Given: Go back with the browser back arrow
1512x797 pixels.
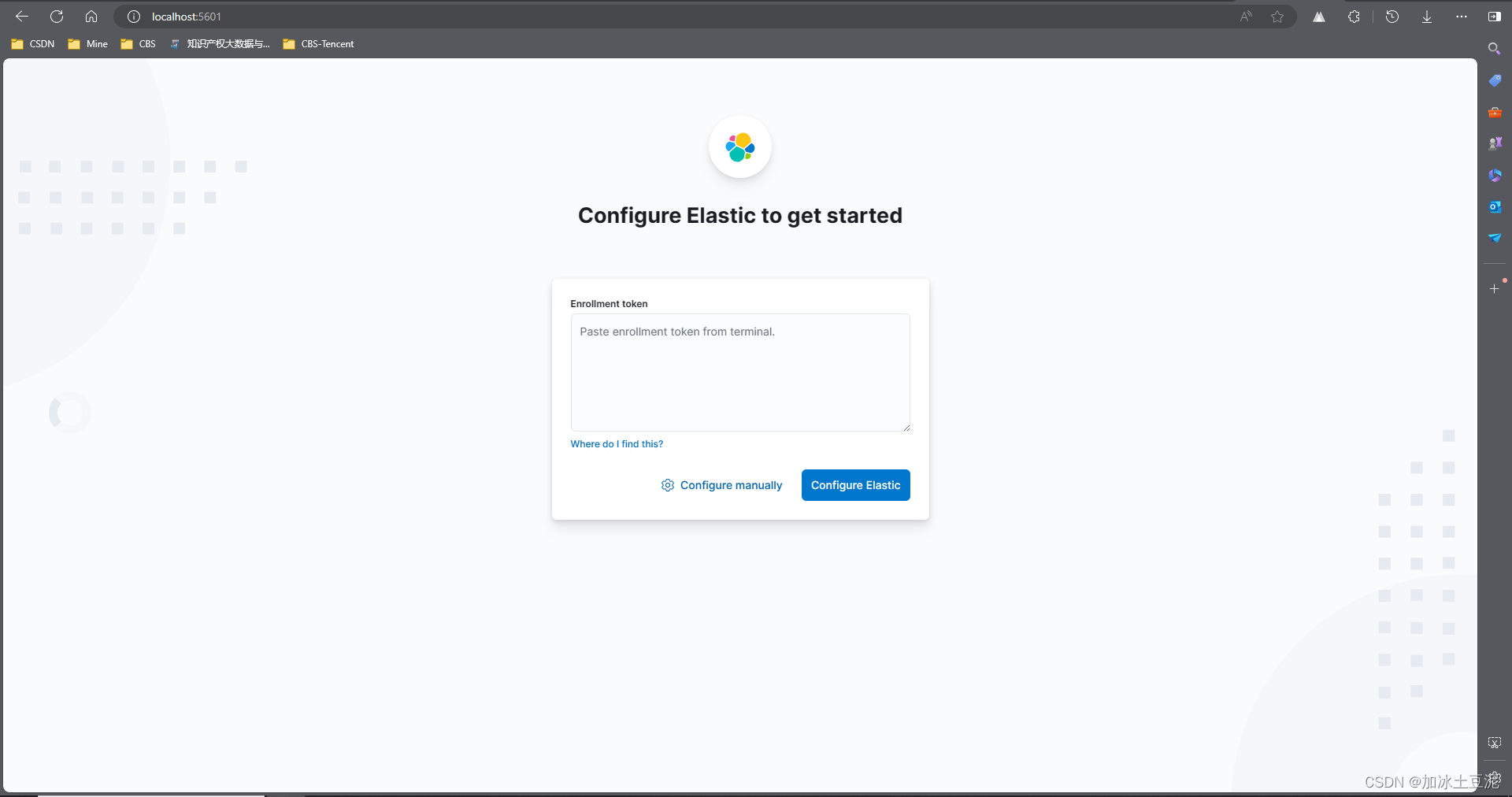Looking at the screenshot, I should point(22,17).
